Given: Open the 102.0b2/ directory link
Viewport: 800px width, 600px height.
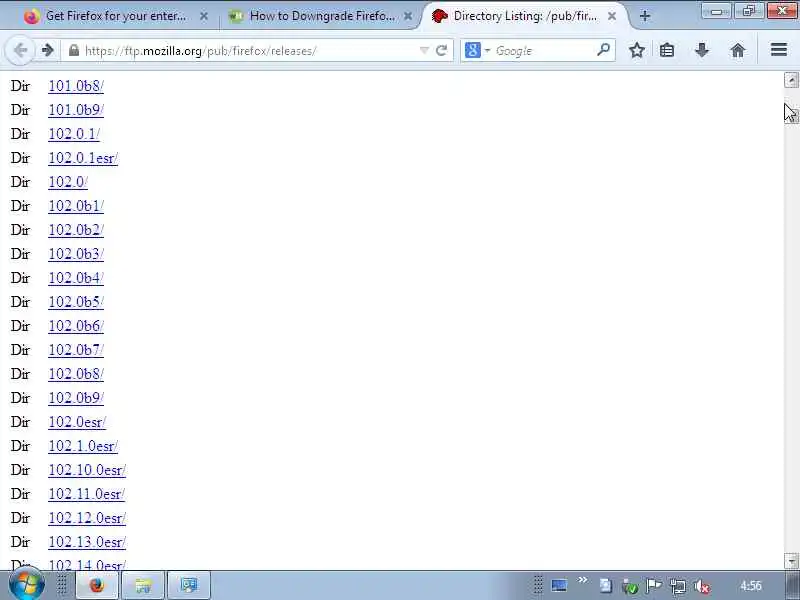Looking at the screenshot, I should coord(76,230).
